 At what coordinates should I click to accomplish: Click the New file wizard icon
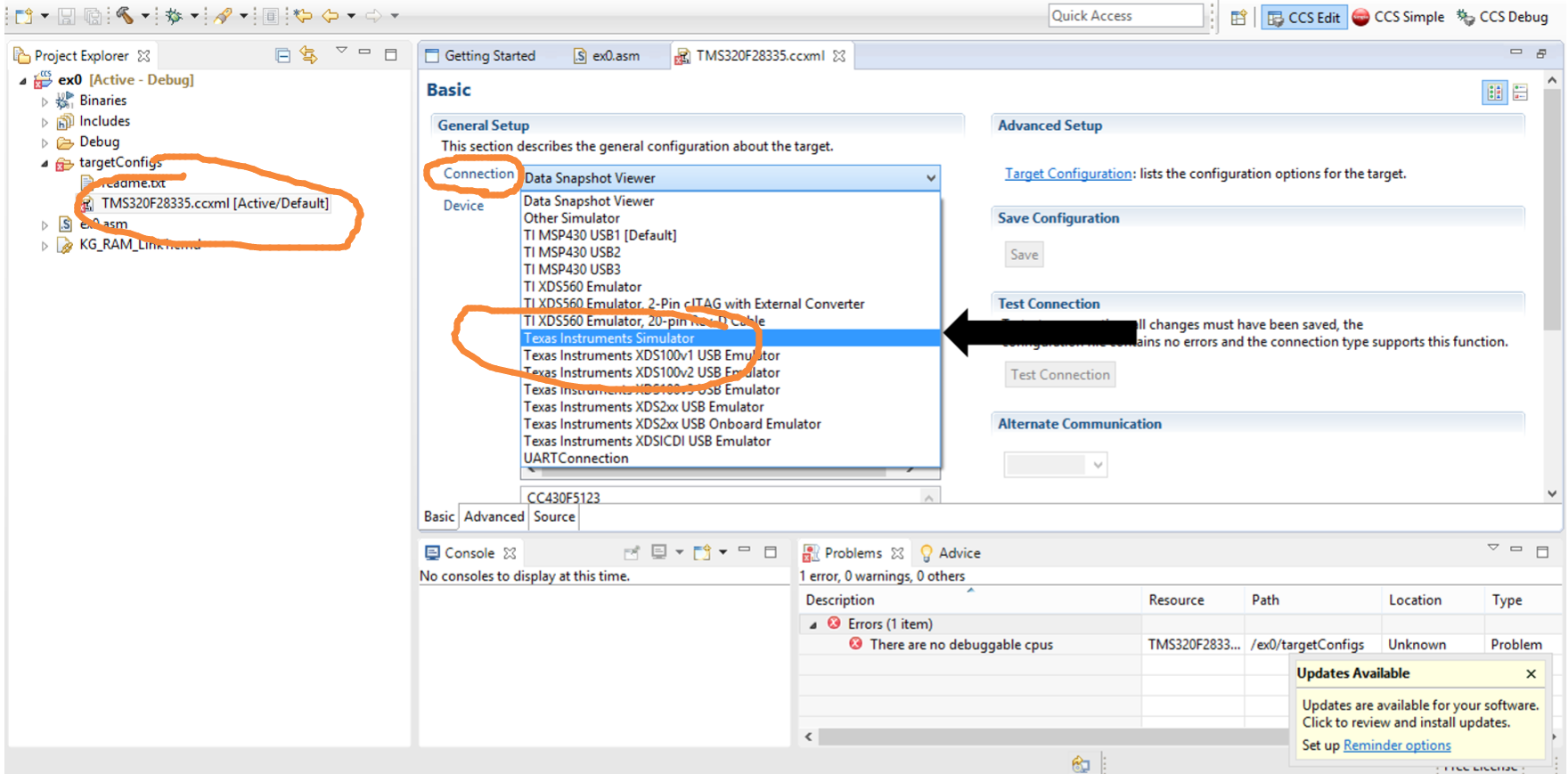24,16
